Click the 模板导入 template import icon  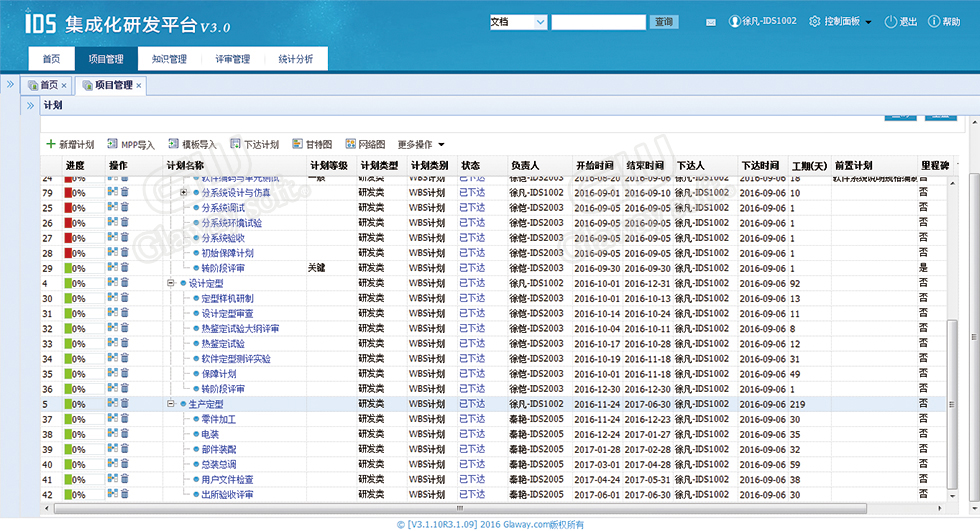pyautogui.click(x=174, y=144)
